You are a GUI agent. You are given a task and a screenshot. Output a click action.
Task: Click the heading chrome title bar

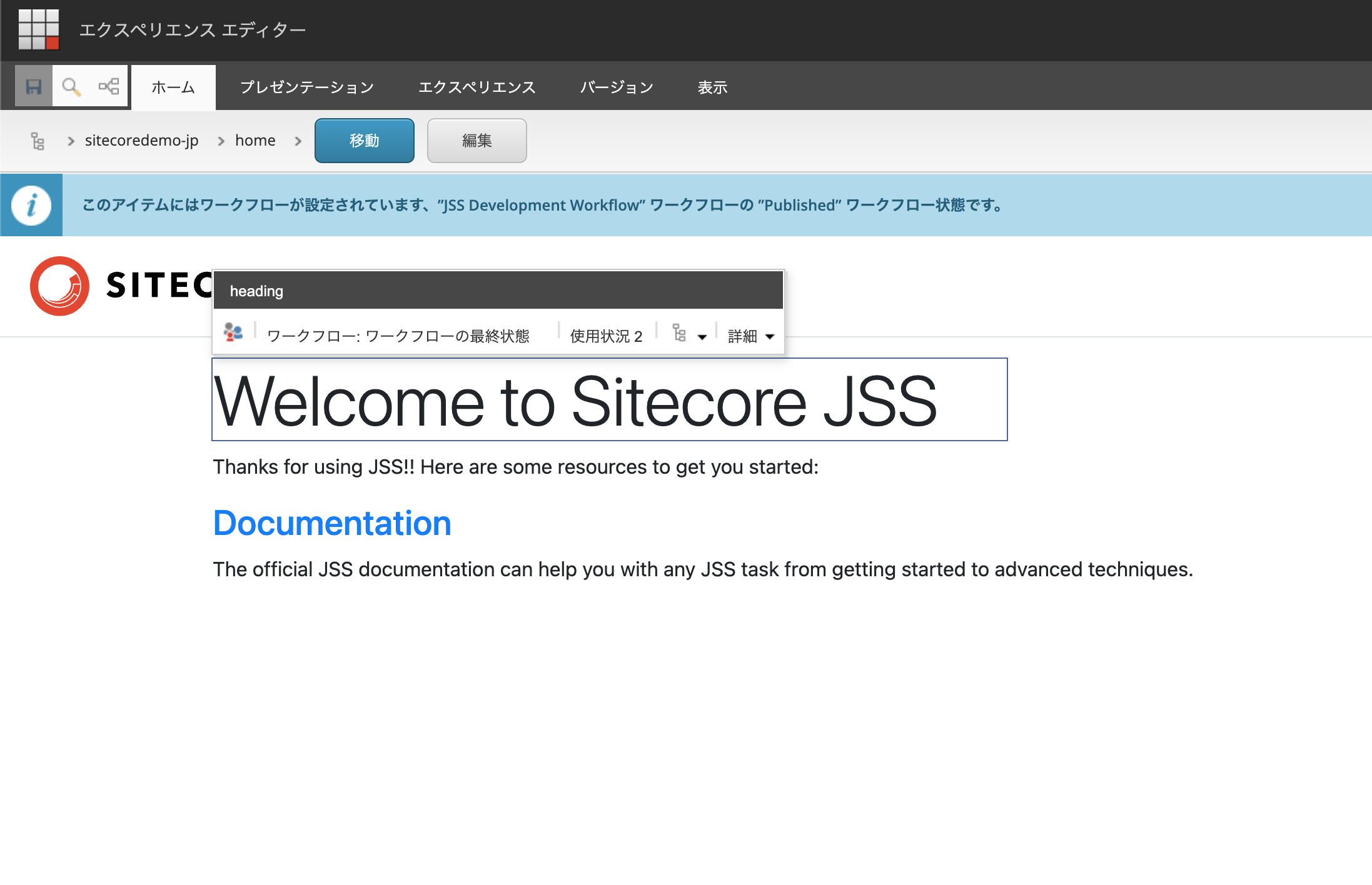pyautogui.click(x=498, y=291)
